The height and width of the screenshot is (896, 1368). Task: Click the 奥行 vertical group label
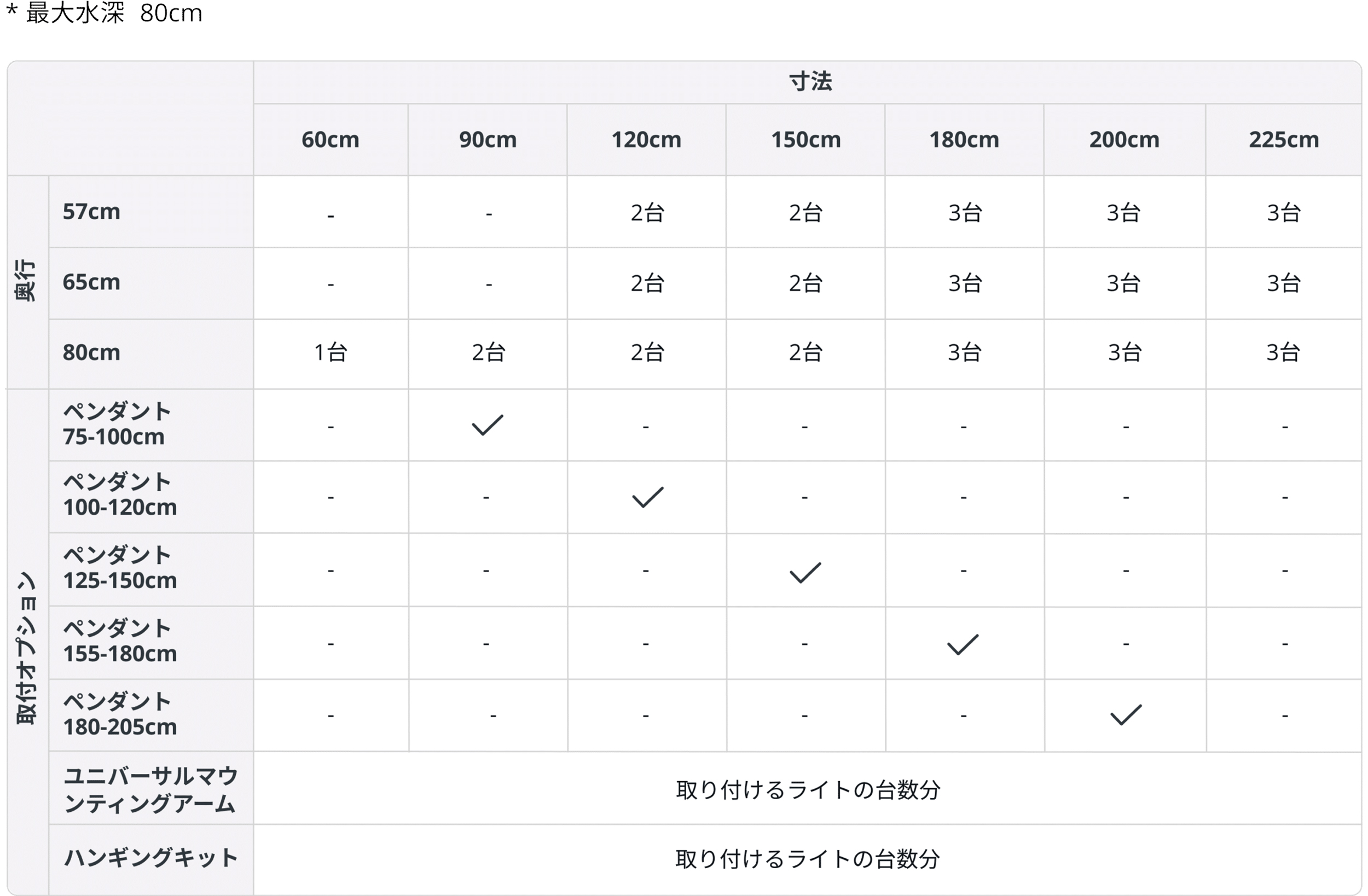pyautogui.click(x=26, y=281)
